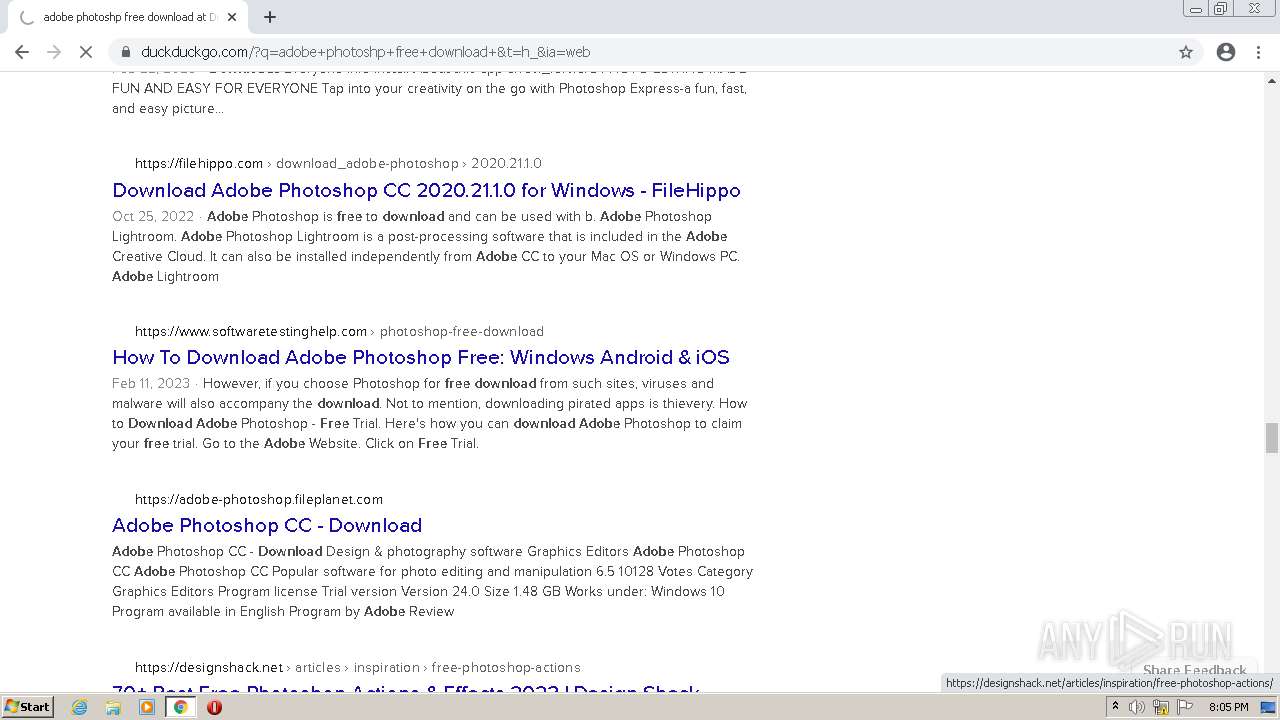
Task: Open the Windows Start menu
Action: click(28, 706)
